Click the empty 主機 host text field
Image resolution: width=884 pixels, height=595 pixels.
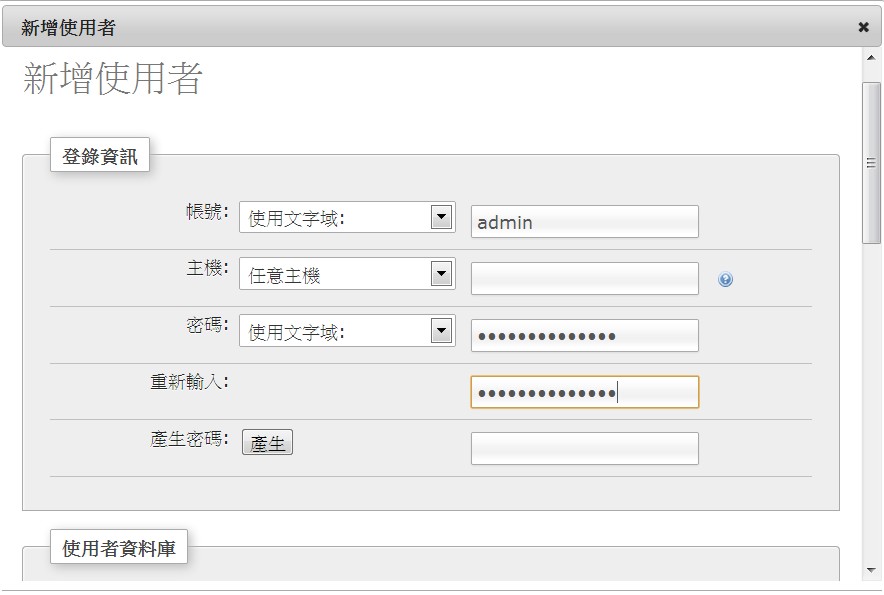pyautogui.click(x=584, y=279)
